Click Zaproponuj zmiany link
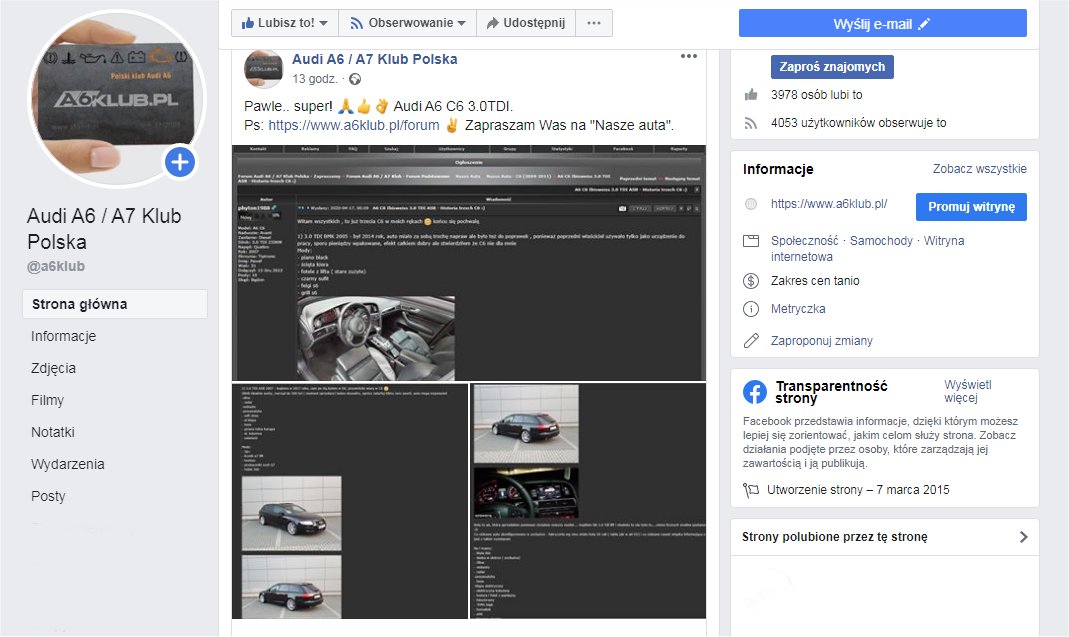 (x=822, y=341)
